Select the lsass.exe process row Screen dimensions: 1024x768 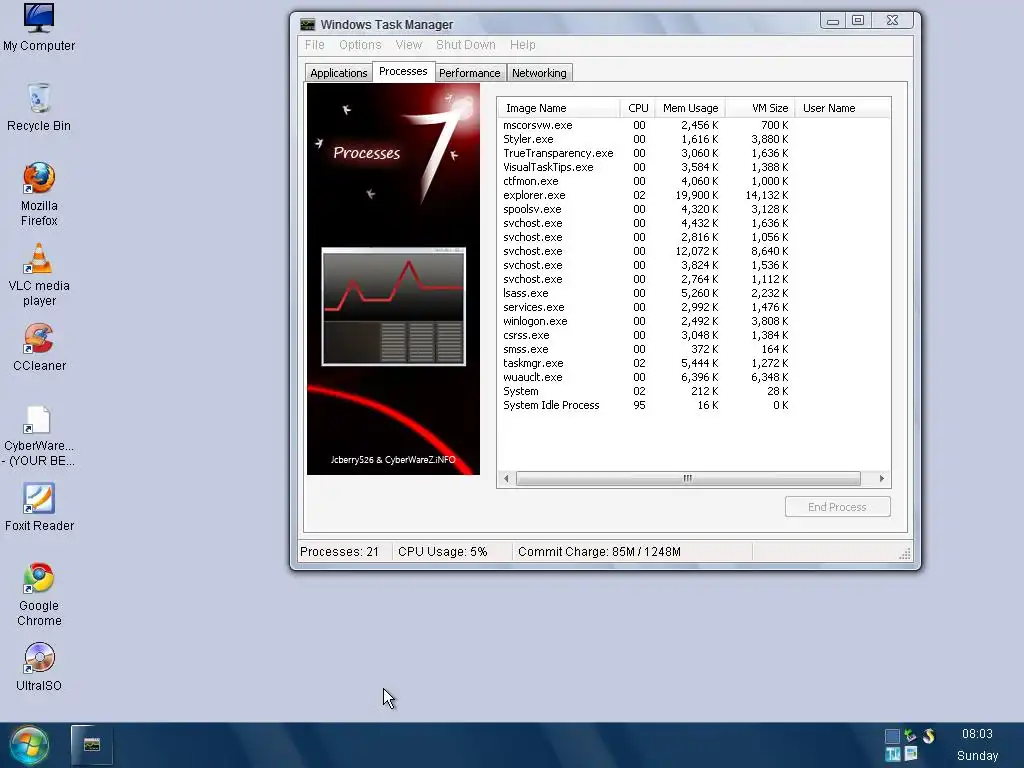pyautogui.click(x=694, y=293)
